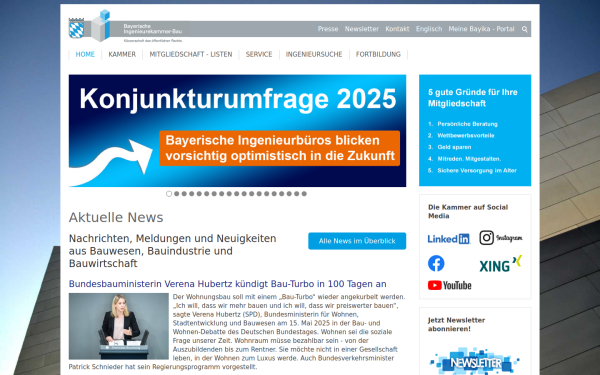The width and height of the screenshot is (600, 375).
Task: Click the Newsletter graphic under 'Jetzt Newsletter abonnieren!'
Action: click(474, 361)
